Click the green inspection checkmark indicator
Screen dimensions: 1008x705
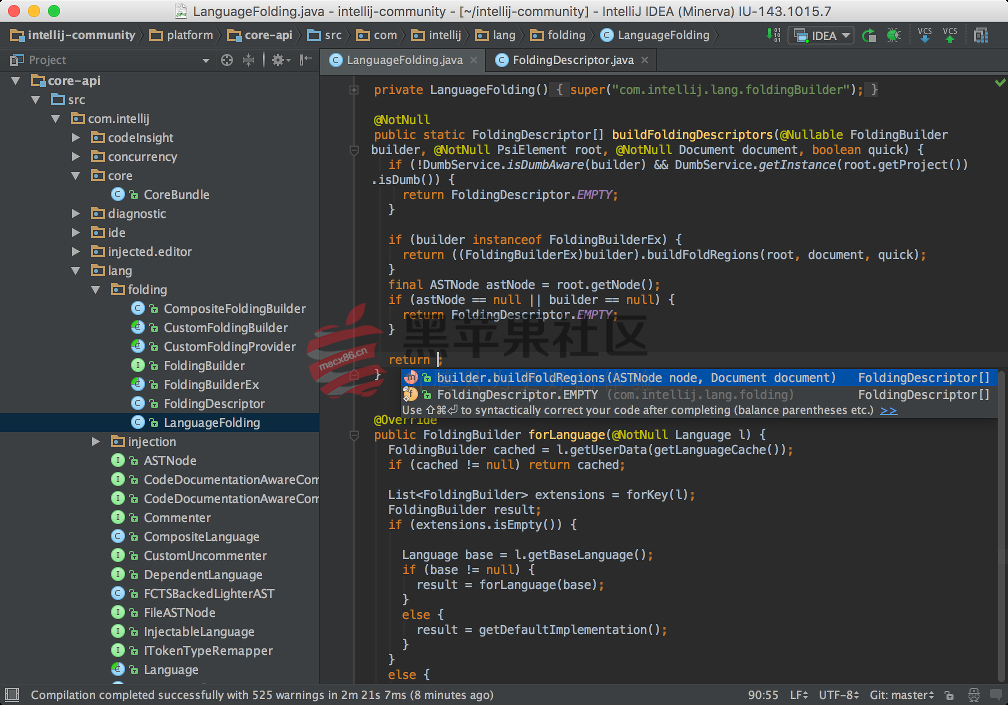(1000, 82)
